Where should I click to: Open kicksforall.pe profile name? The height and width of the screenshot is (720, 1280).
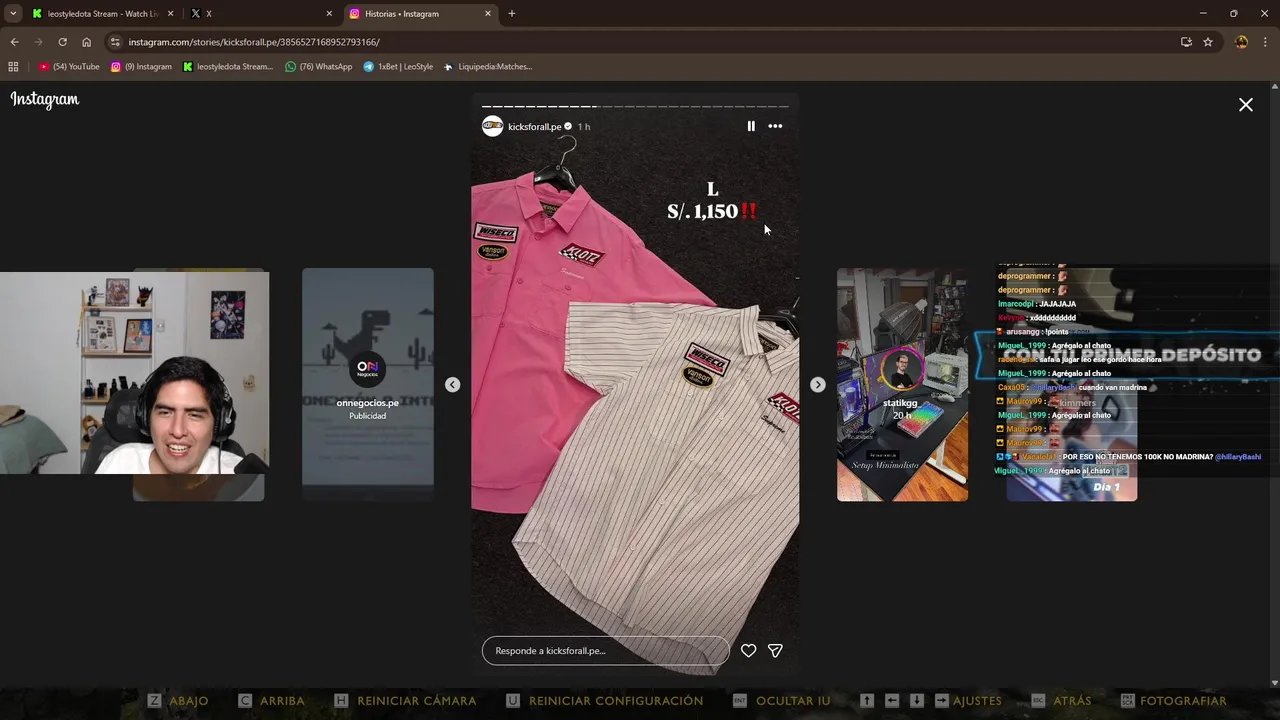click(534, 127)
